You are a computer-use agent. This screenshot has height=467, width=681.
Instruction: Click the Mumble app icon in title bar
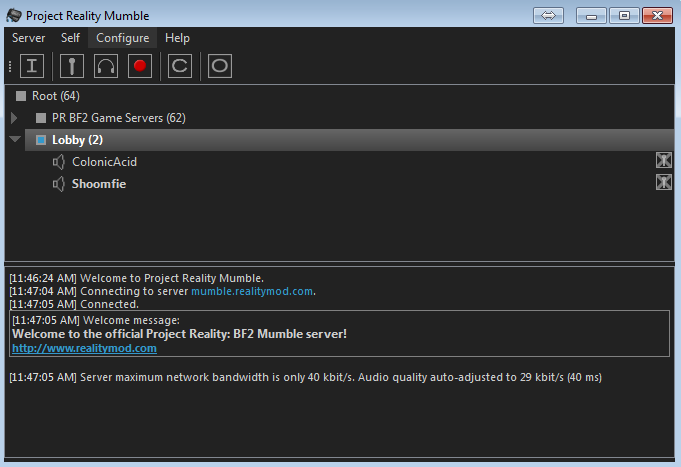pyautogui.click(x=14, y=16)
